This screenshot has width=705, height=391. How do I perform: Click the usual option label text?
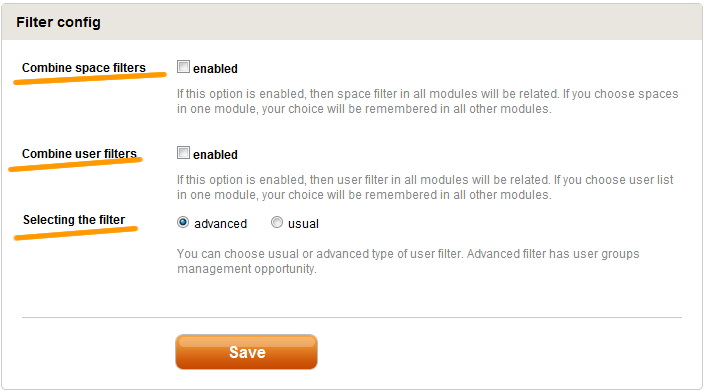pos(303,224)
